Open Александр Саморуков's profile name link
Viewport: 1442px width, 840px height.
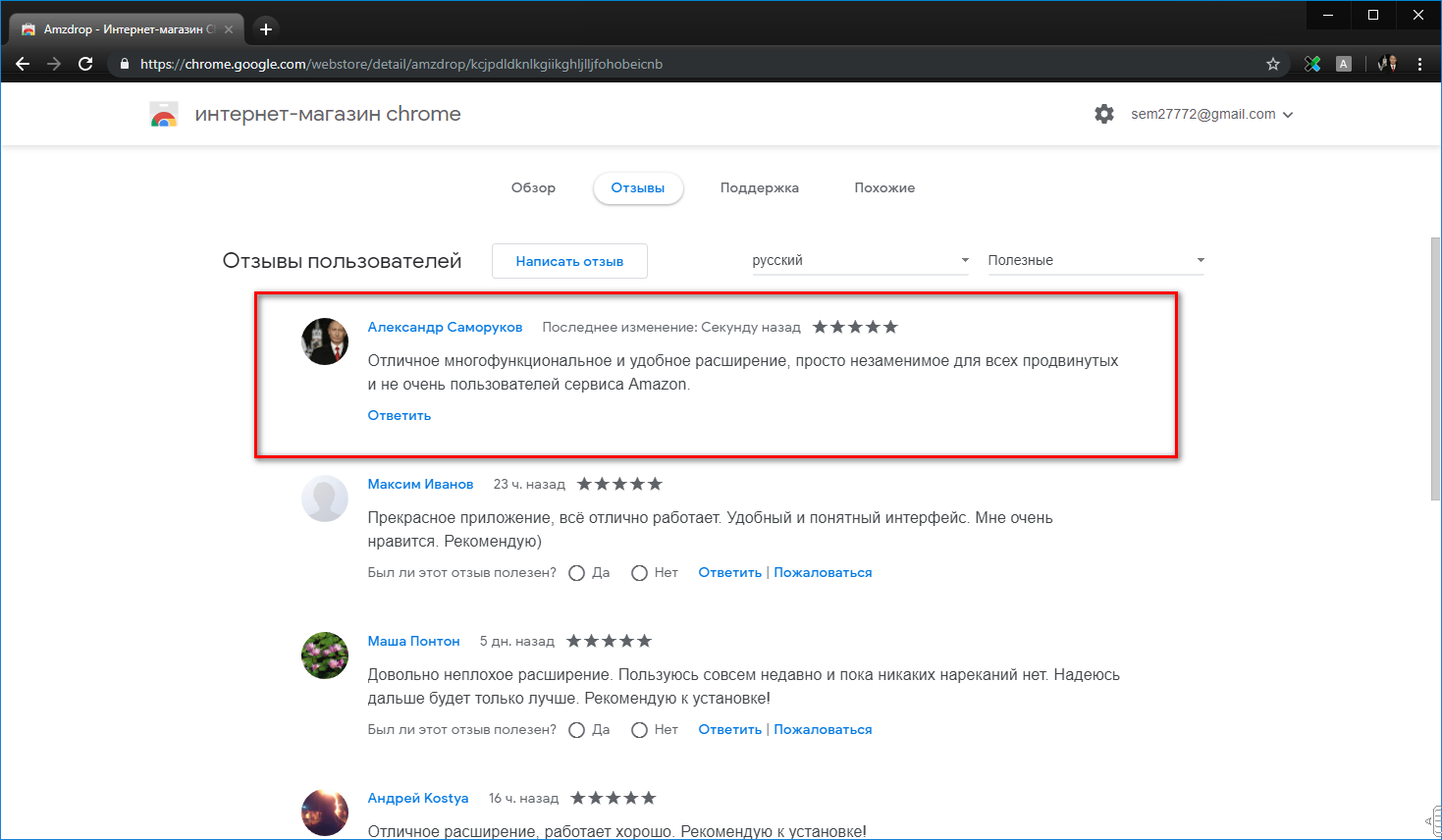coord(445,327)
